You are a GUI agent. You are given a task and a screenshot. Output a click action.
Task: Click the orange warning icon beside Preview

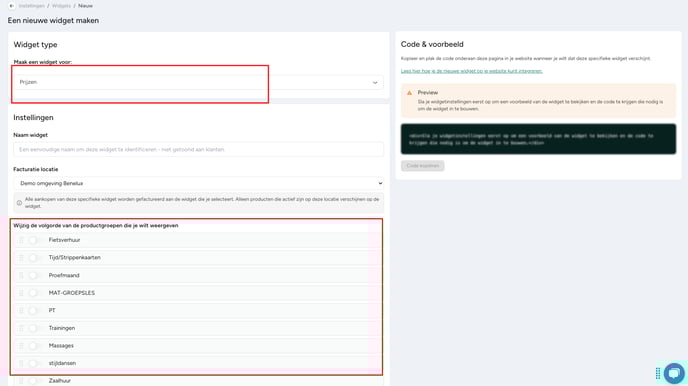pyautogui.click(x=409, y=93)
